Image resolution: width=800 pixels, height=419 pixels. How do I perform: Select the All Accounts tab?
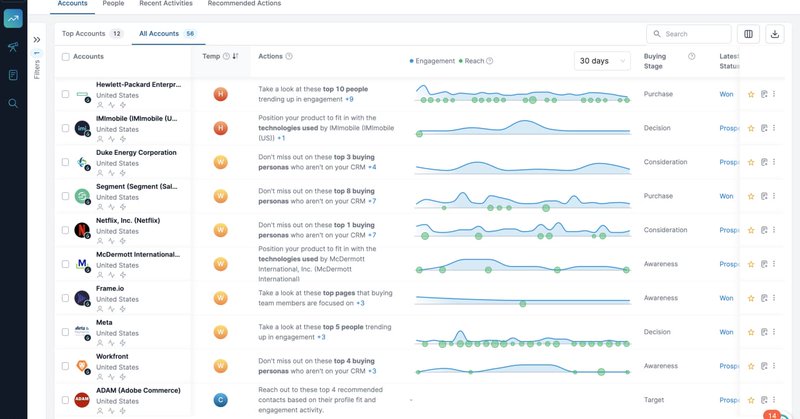[167, 34]
